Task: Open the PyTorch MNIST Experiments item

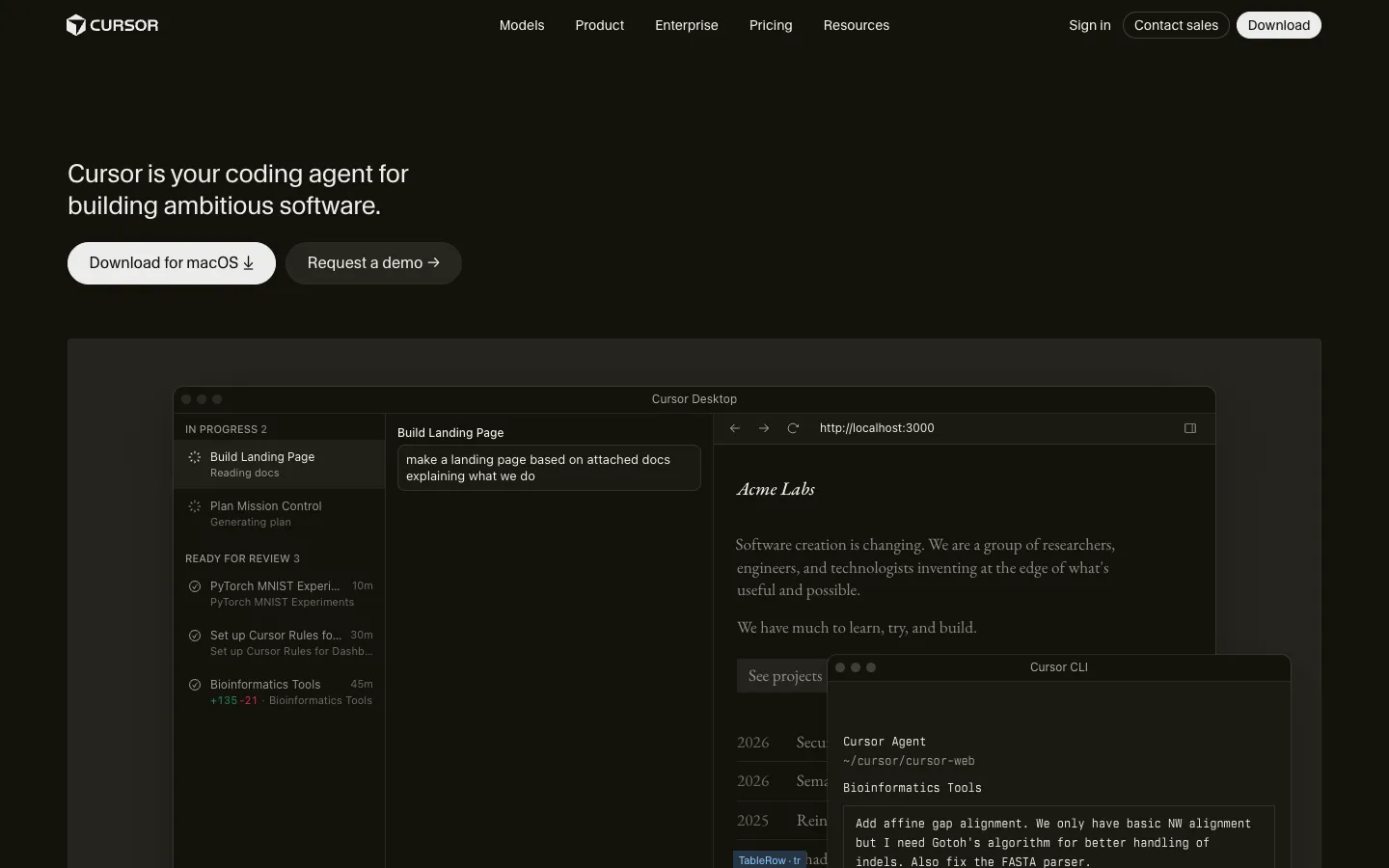Action: click(280, 594)
